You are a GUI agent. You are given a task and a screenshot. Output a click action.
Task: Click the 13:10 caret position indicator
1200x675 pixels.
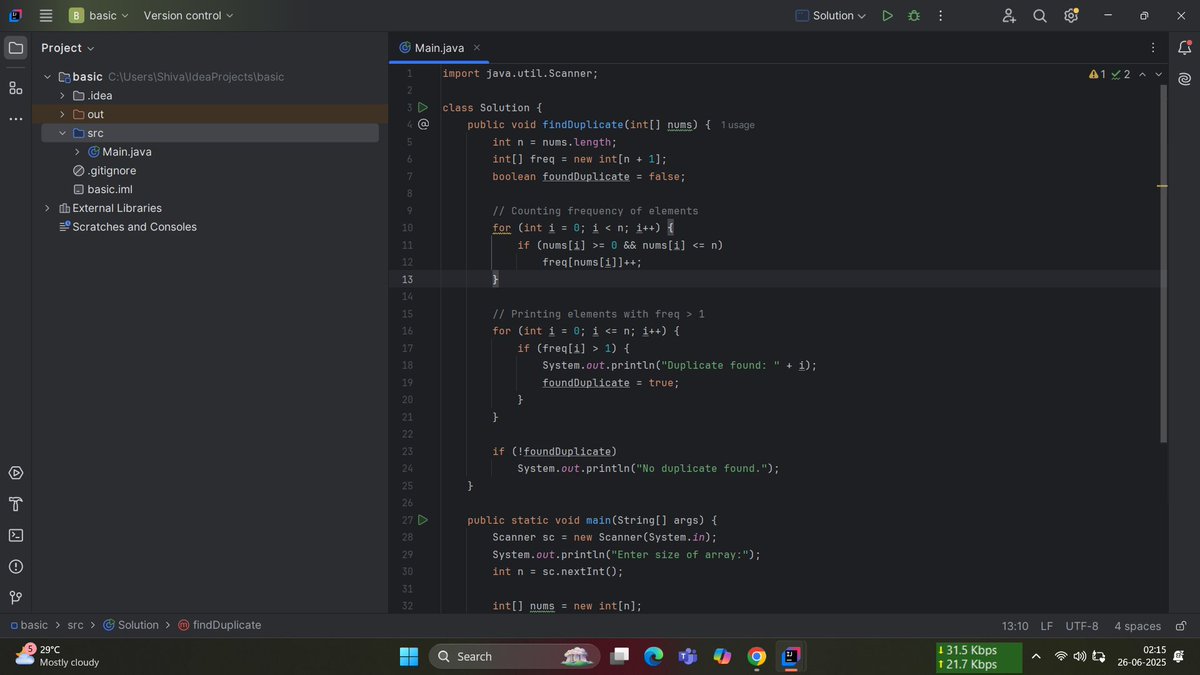[x=1015, y=626]
